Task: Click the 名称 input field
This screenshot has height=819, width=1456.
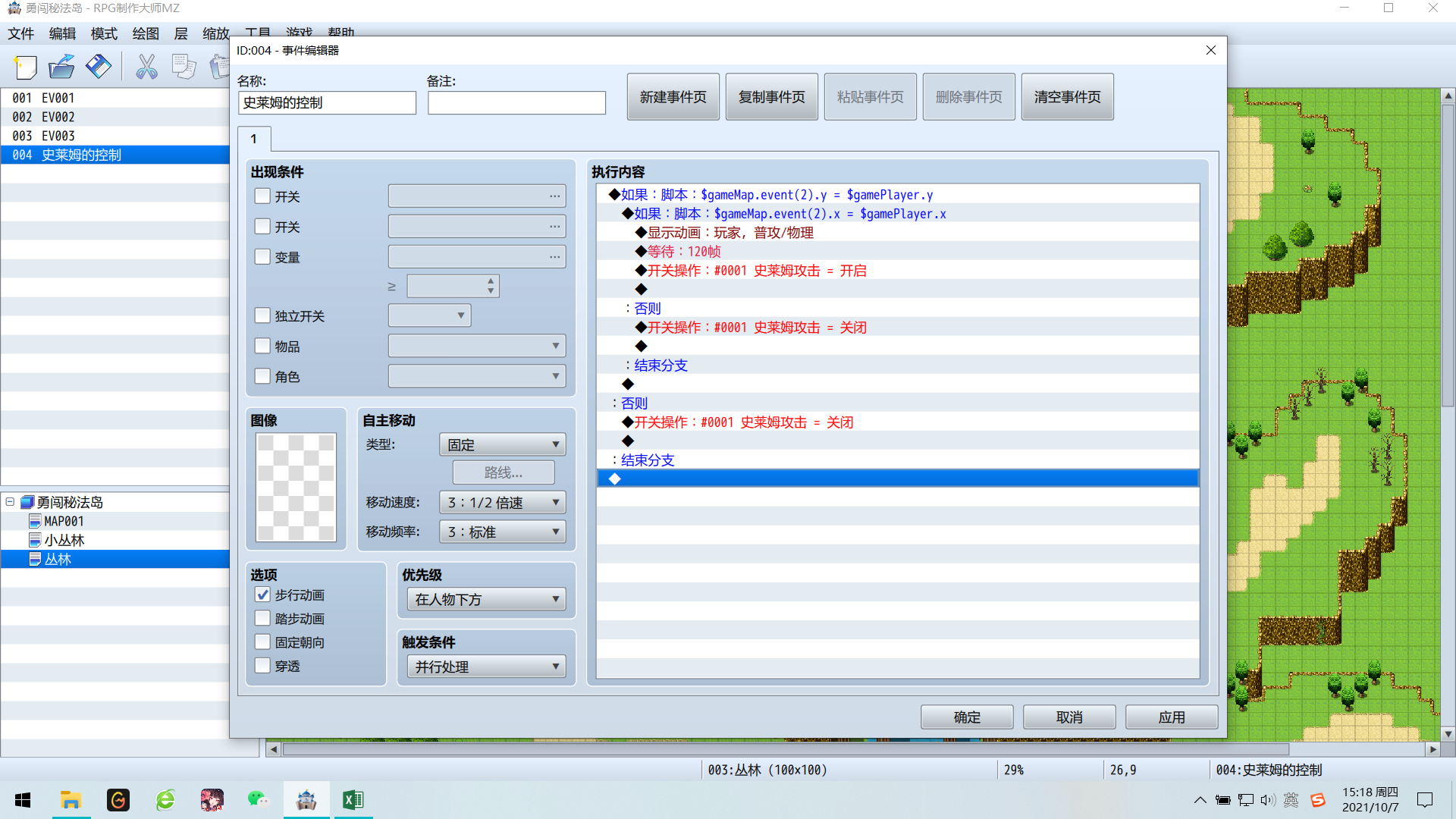Action: [x=327, y=102]
